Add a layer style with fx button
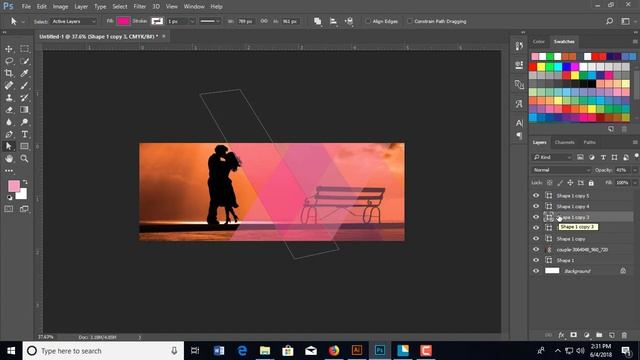The width and height of the screenshot is (640, 360). (561, 335)
